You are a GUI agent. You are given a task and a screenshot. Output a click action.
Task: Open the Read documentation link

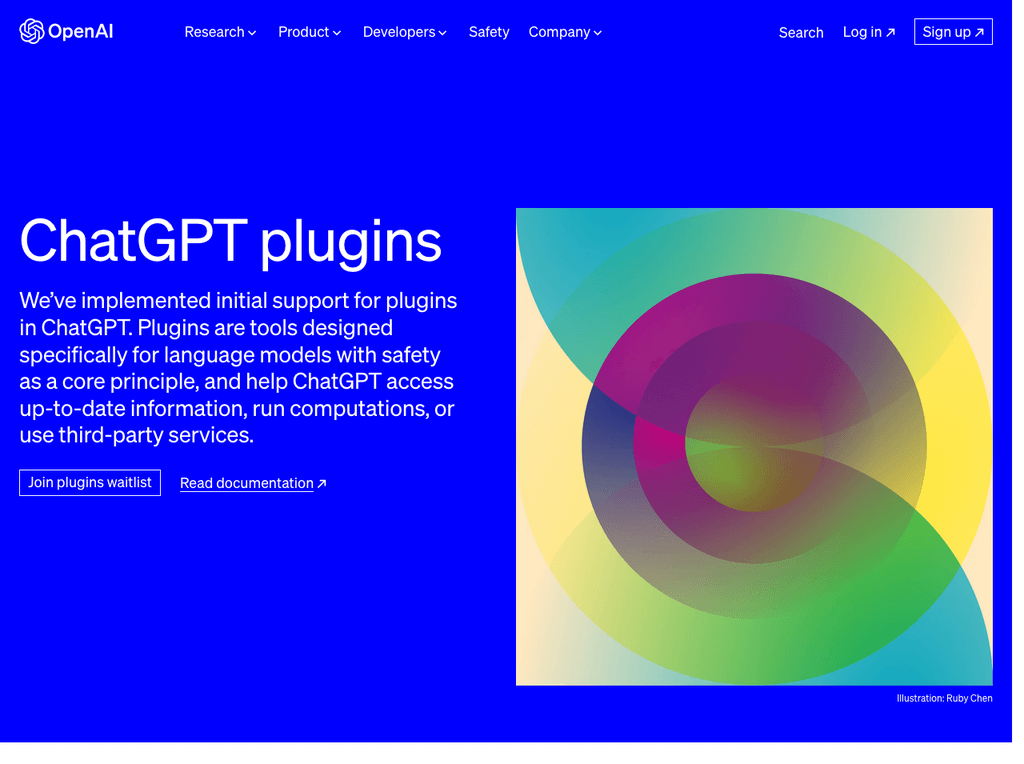point(246,482)
